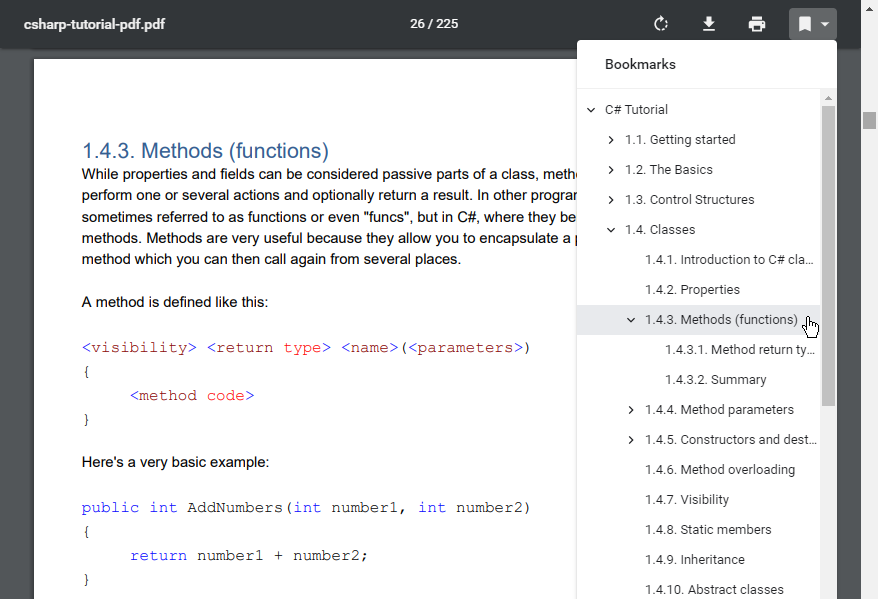
Task: Expand the 1.2. The Basics section
Action: click(x=611, y=170)
